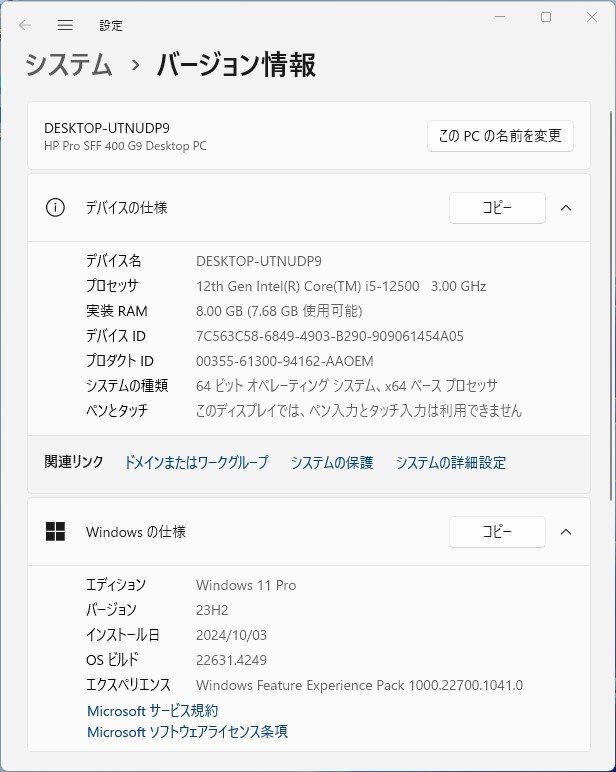Click the プロダクト ID row label

click(x=120, y=361)
